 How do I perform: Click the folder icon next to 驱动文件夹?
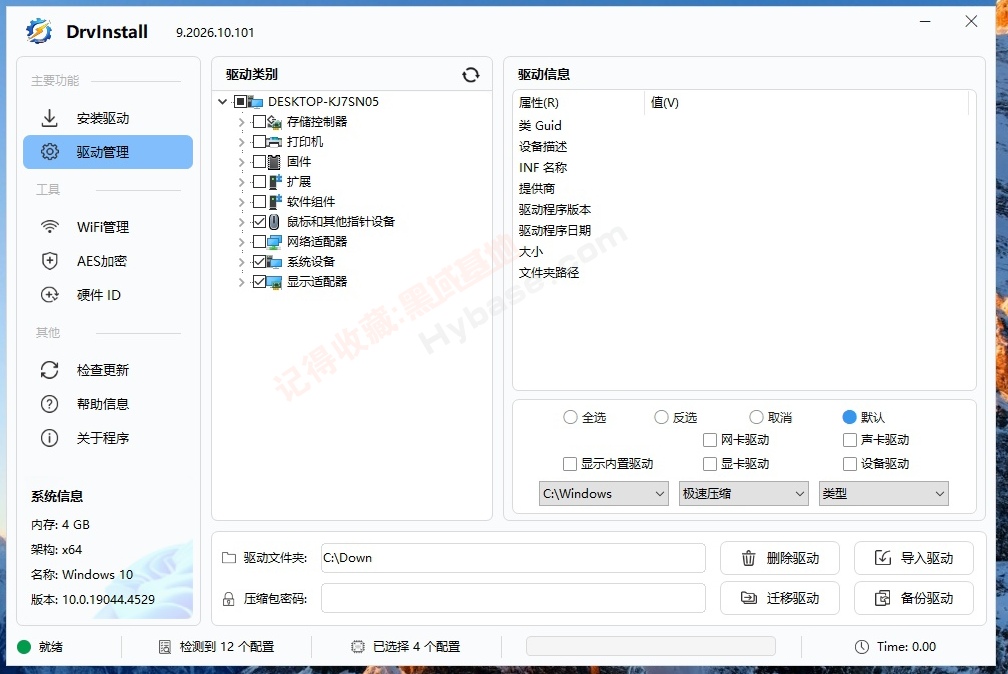[x=229, y=558]
